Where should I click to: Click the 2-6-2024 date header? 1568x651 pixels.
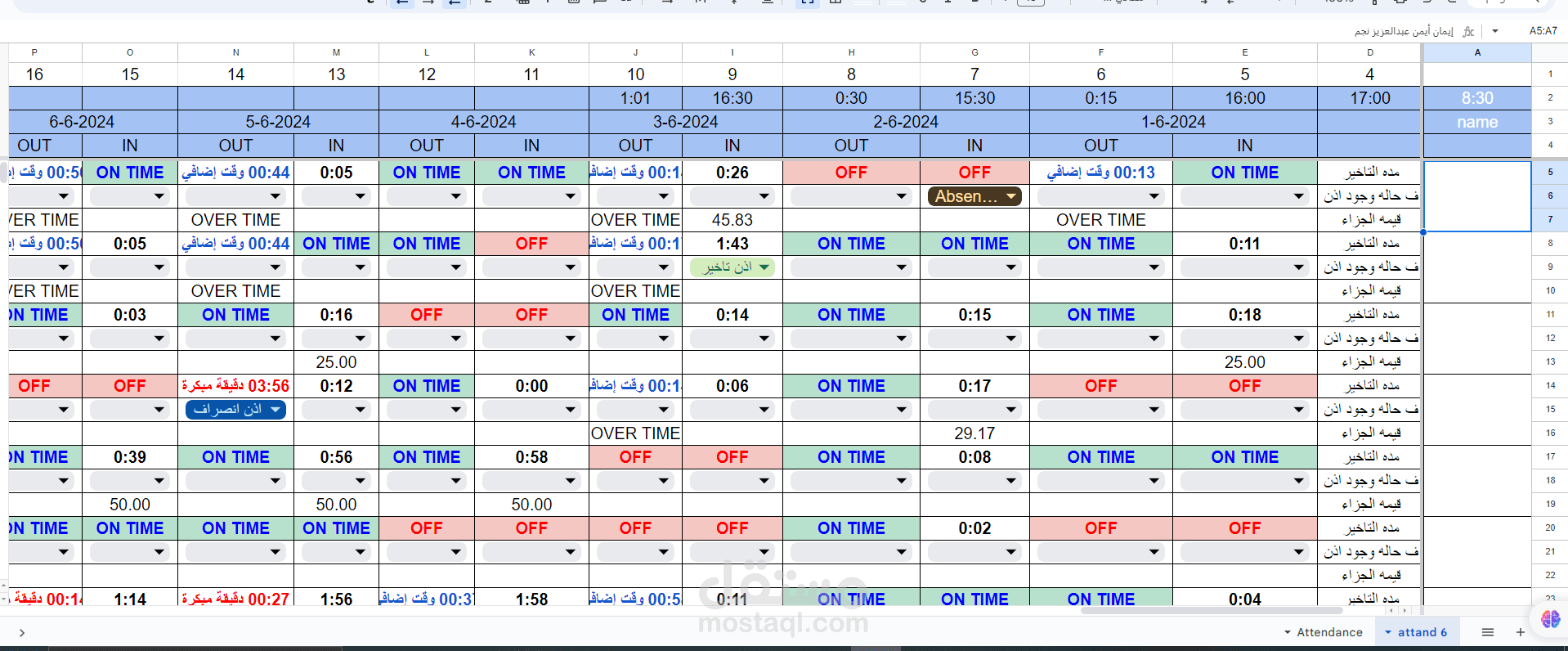click(x=906, y=122)
